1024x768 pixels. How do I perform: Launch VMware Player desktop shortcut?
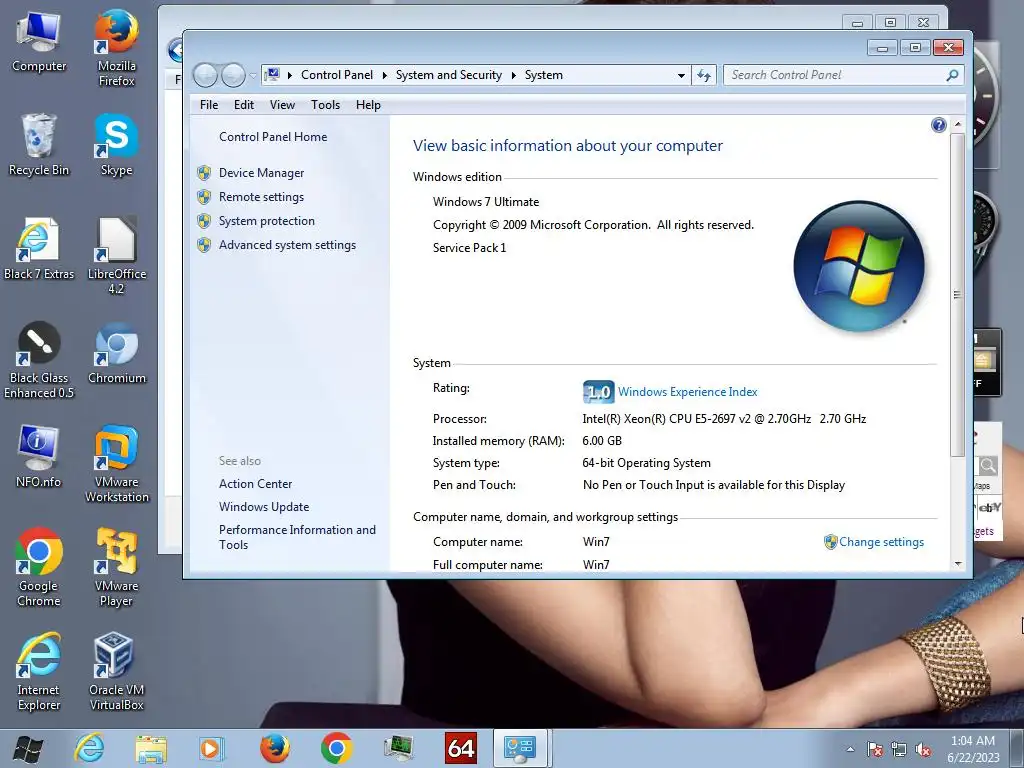click(116, 568)
